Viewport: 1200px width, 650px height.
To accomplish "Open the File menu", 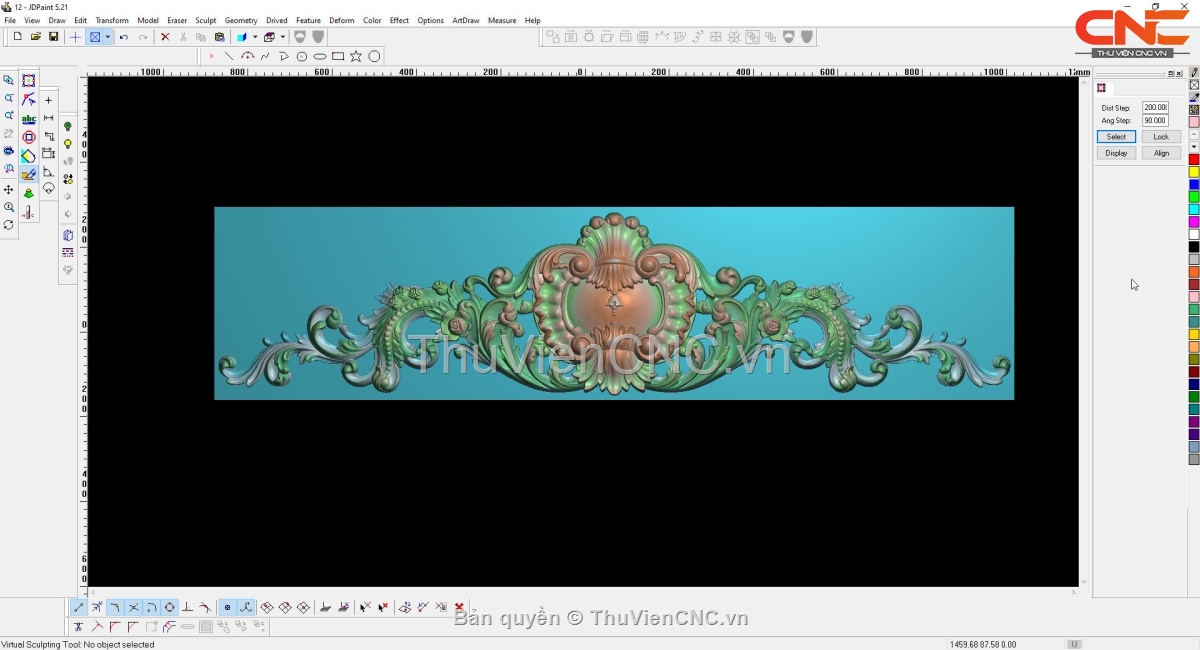I will click(x=10, y=20).
